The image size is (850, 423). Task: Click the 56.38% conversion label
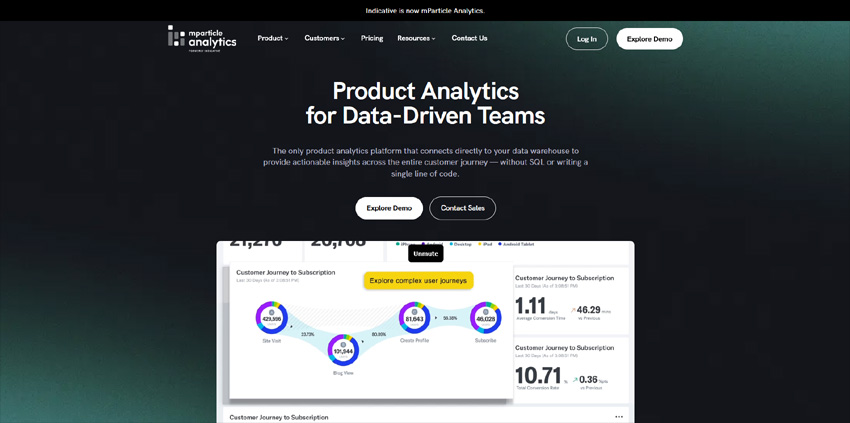click(x=450, y=318)
